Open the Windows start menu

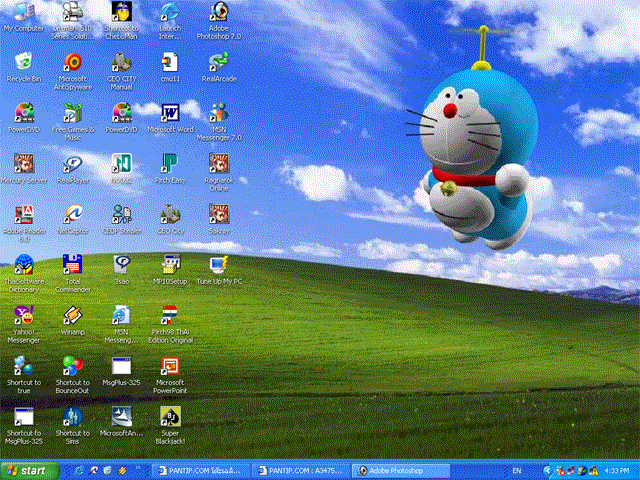(29, 471)
